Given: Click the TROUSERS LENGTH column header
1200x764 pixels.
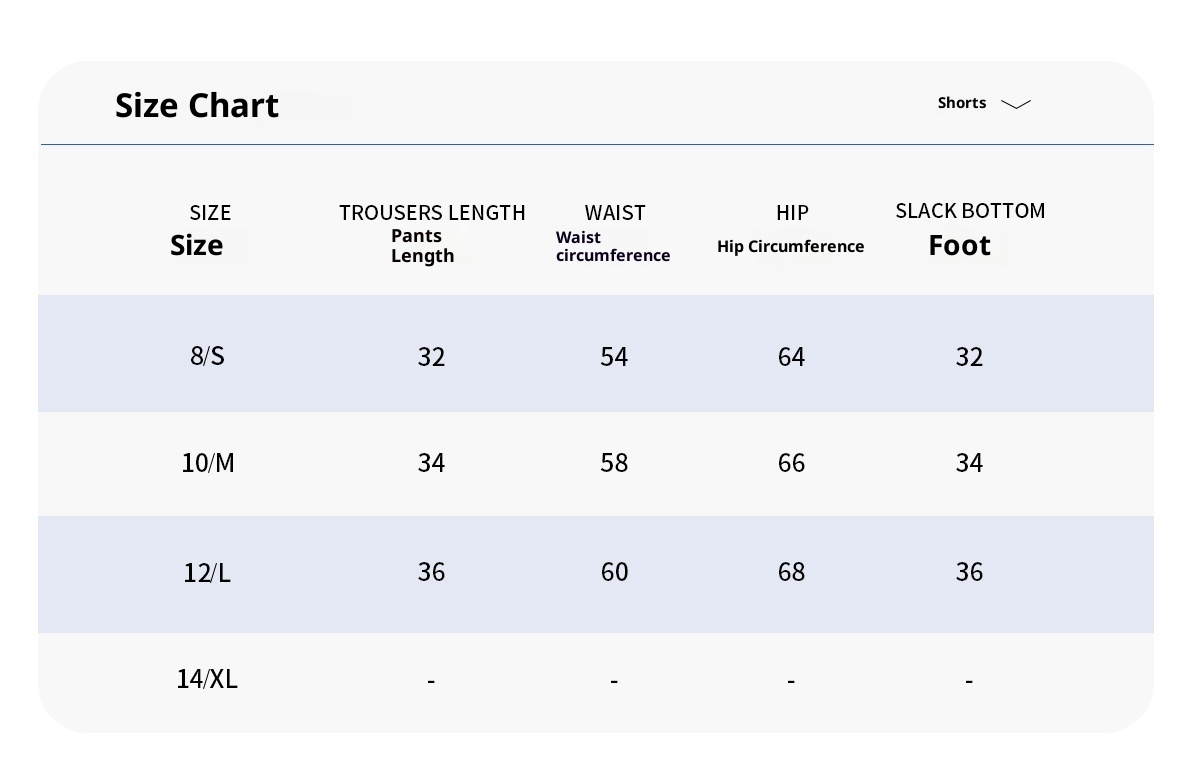Looking at the screenshot, I should 432,212.
